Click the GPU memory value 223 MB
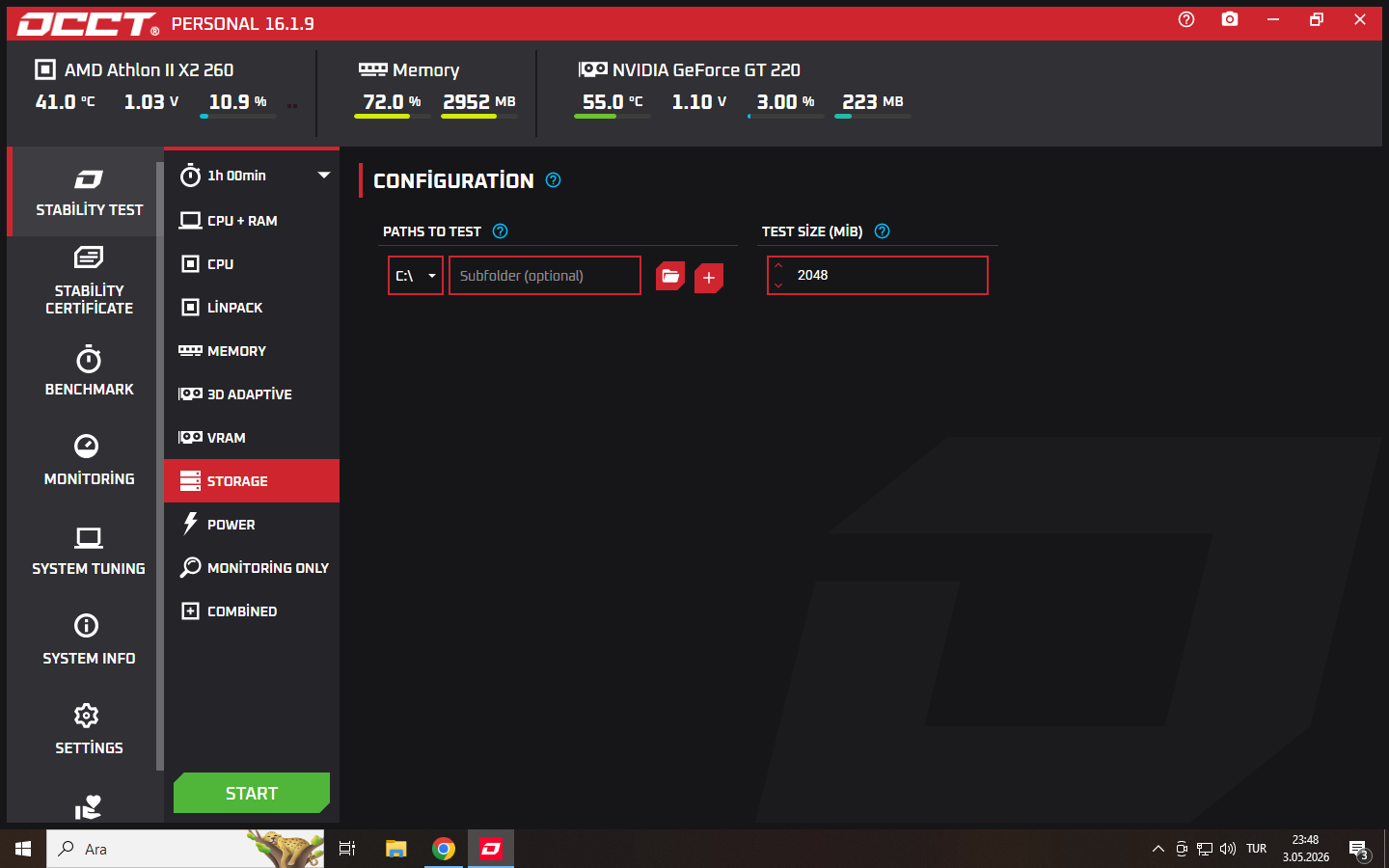This screenshot has width=1389, height=868. pyautogui.click(x=873, y=102)
